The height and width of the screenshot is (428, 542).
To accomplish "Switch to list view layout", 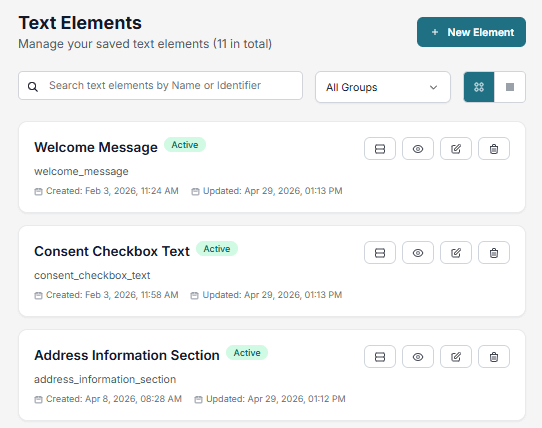I will pyautogui.click(x=510, y=87).
